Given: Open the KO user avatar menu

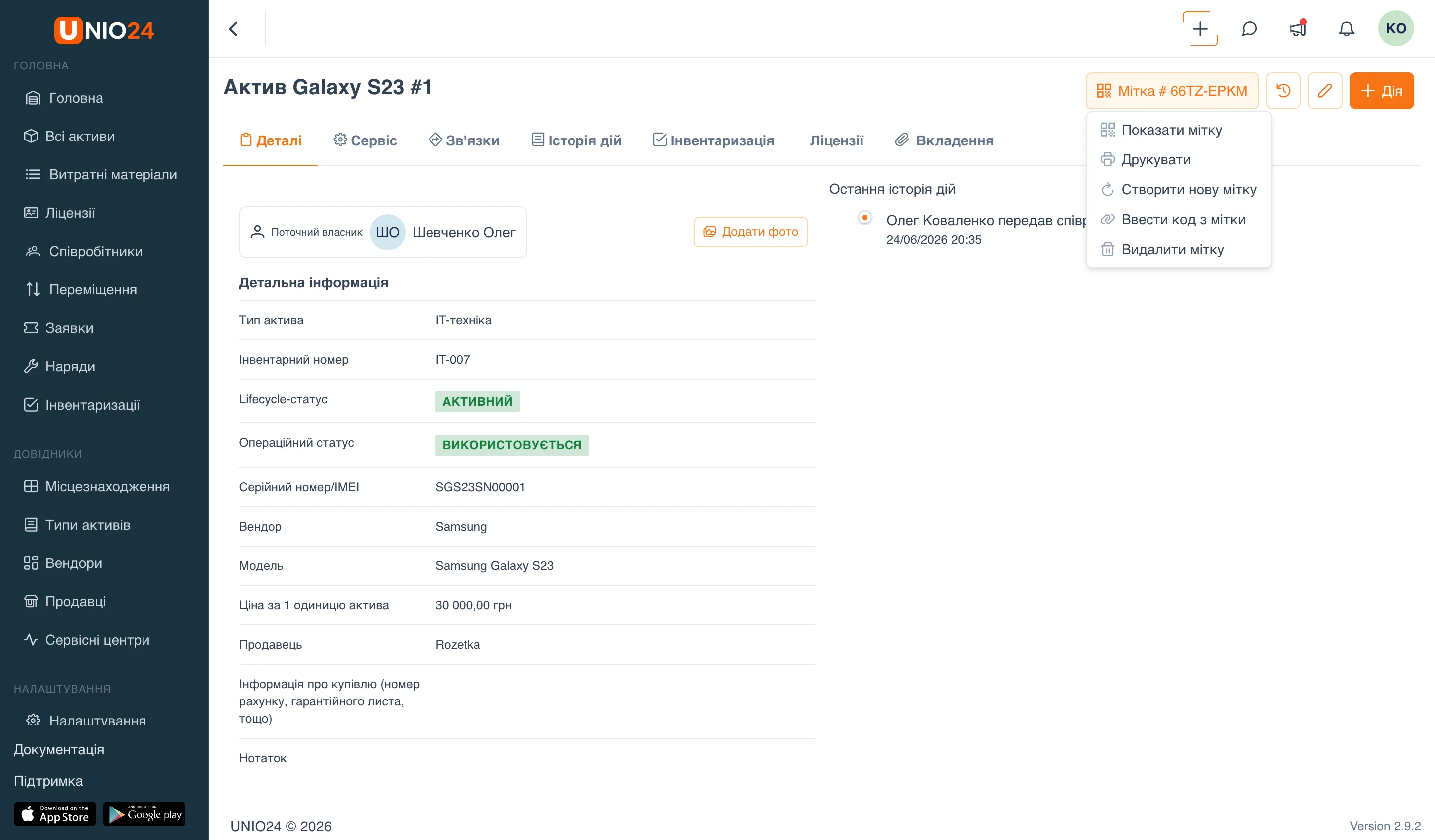Looking at the screenshot, I should tap(1395, 28).
